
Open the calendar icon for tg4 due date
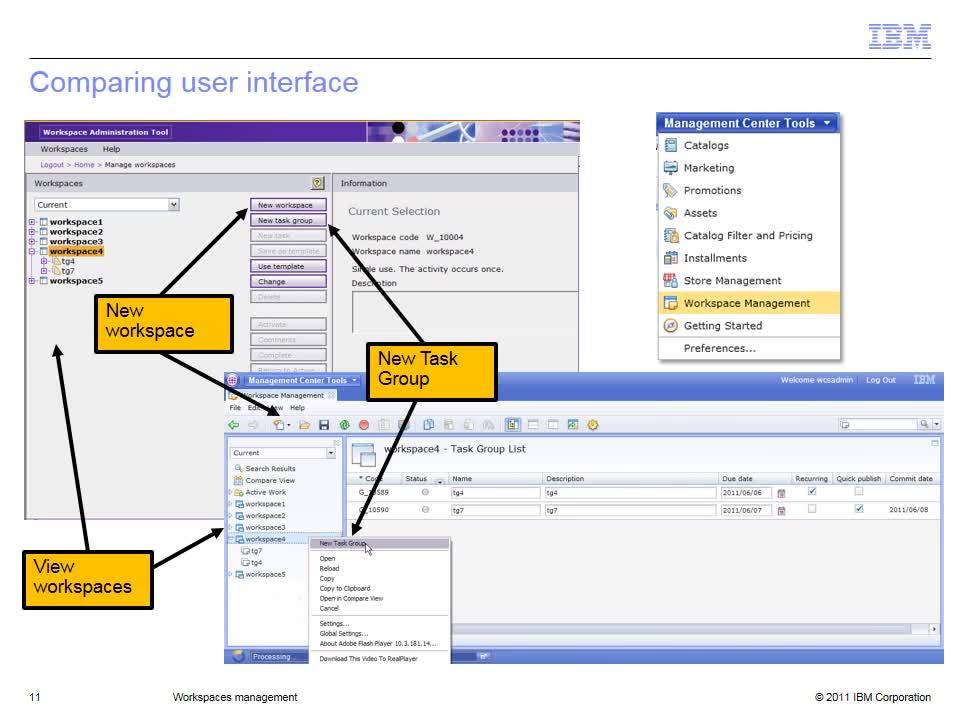click(x=781, y=493)
